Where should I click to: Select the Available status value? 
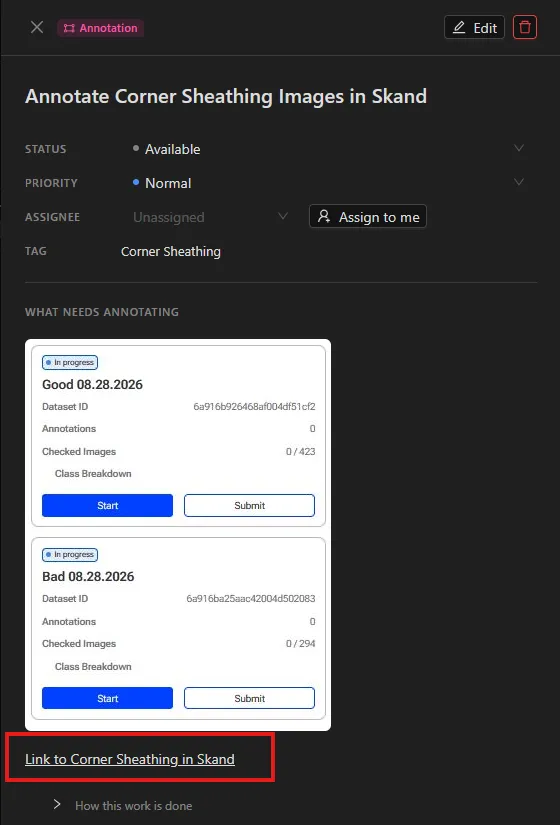point(173,149)
